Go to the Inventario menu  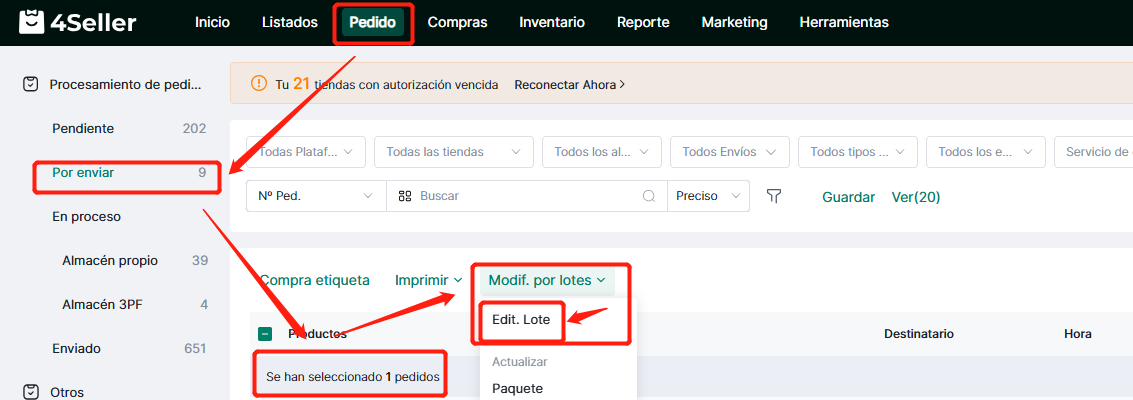click(552, 22)
